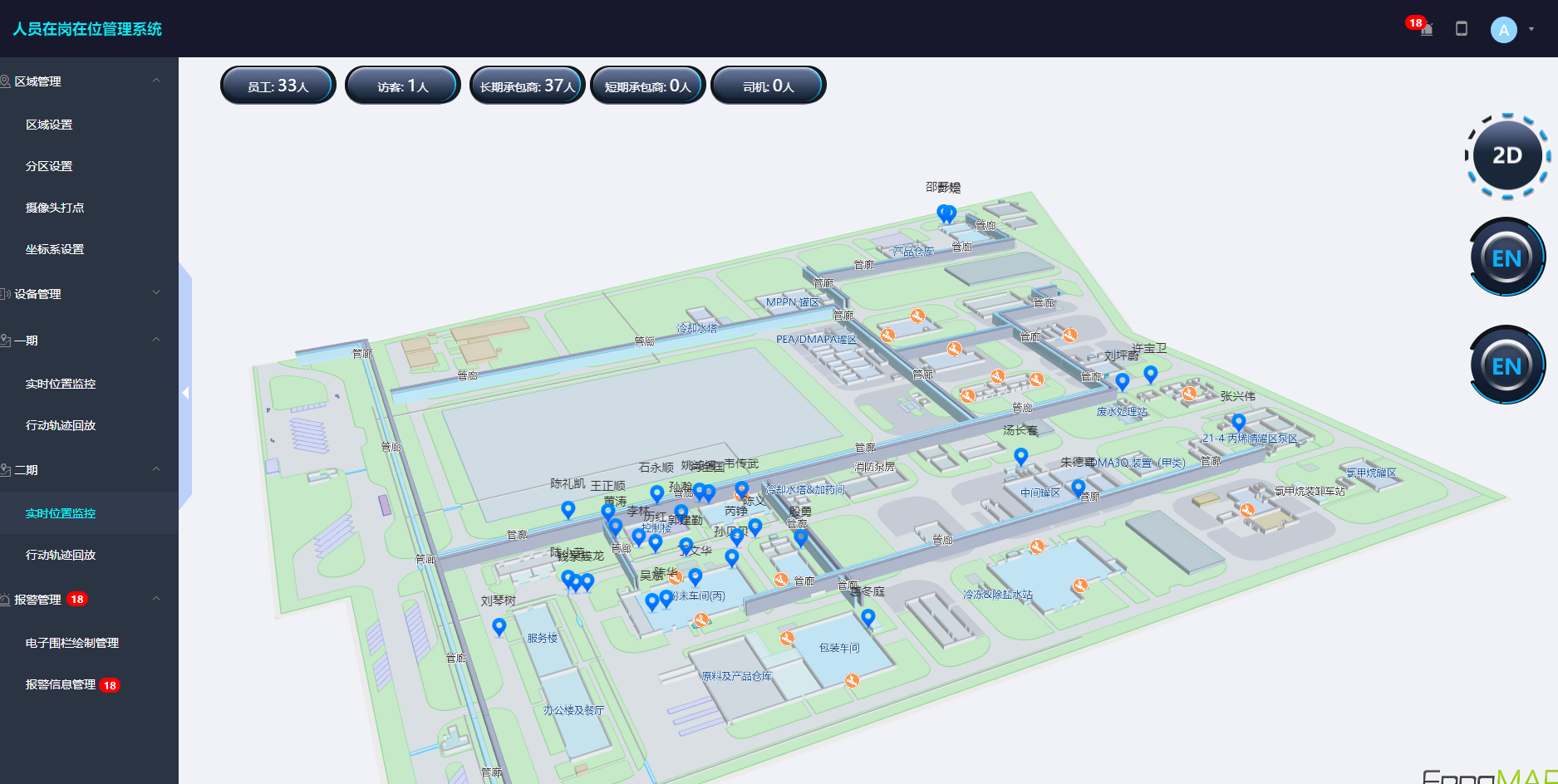
Task: Go to 电子围栏绘制管理 page
Action: (72, 643)
